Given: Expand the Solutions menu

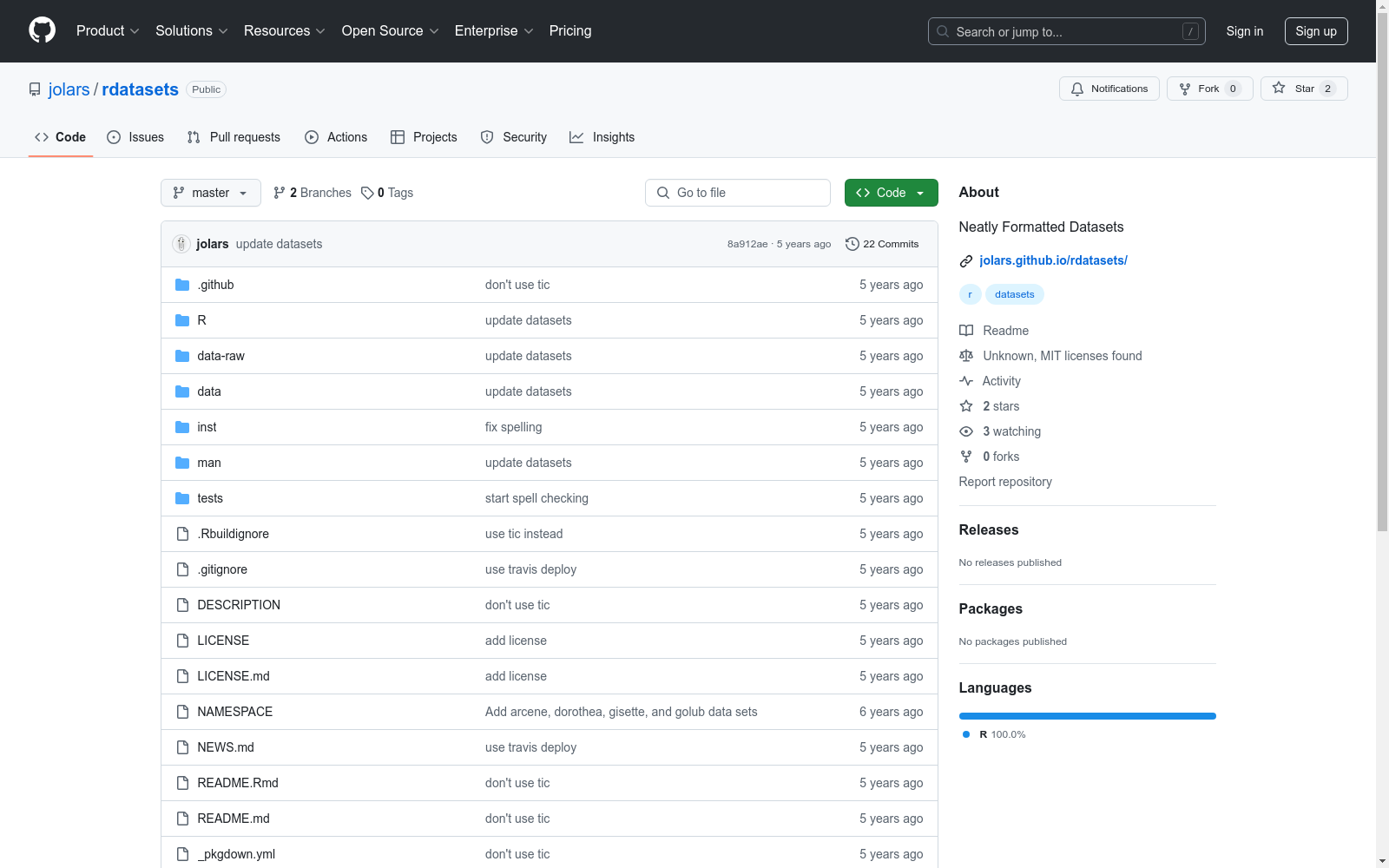Looking at the screenshot, I should coord(192,31).
